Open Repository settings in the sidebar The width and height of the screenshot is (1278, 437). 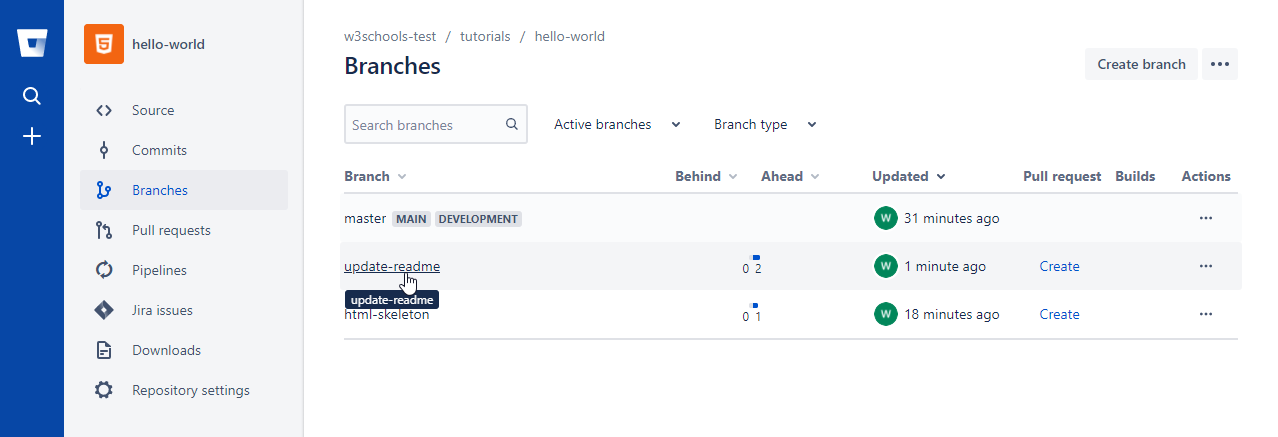pyautogui.click(x=190, y=390)
